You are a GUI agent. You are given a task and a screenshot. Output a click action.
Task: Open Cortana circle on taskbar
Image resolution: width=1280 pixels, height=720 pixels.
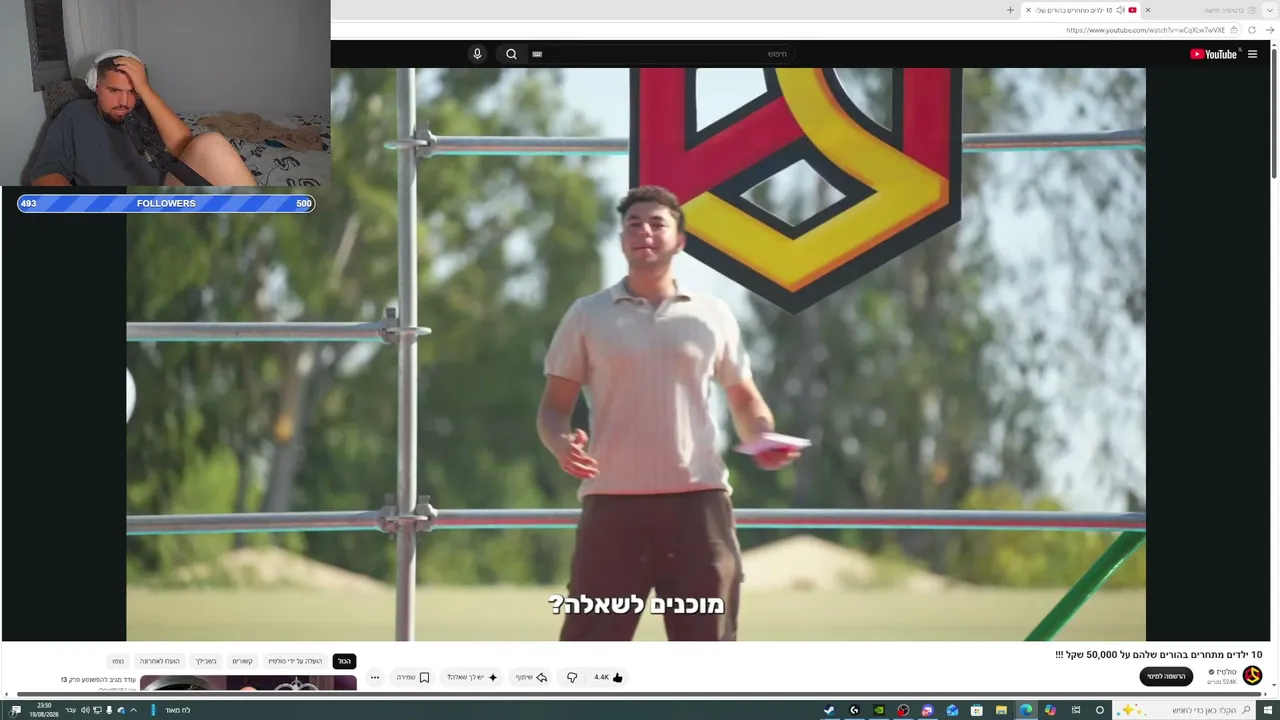pyautogui.click(x=1099, y=710)
